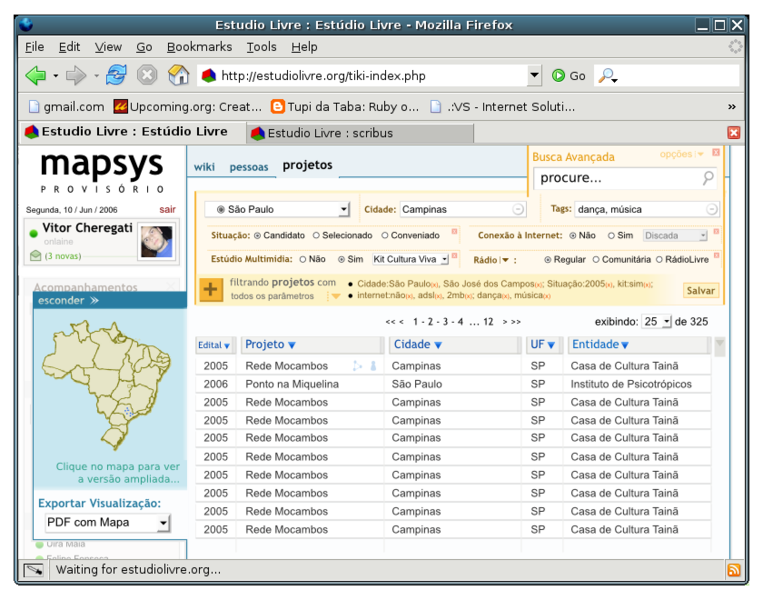
Task: Click the Brazil map to enlarge
Action: [x=107, y=384]
